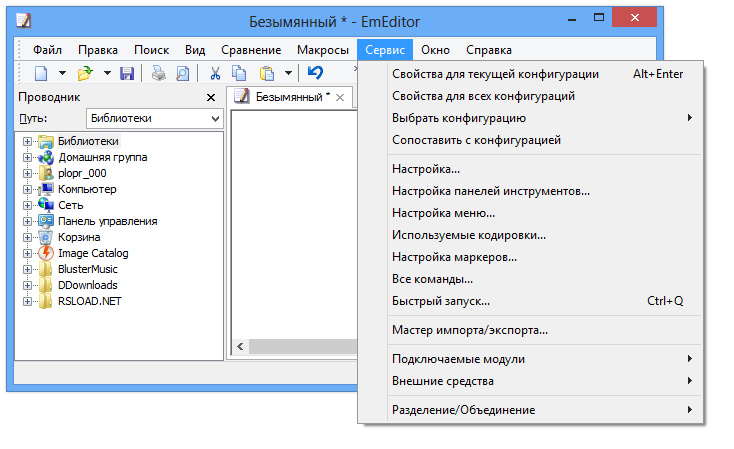Expand the Домашняя группа tree node
The height and width of the screenshot is (449, 734).
pyautogui.click(x=28, y=157)
